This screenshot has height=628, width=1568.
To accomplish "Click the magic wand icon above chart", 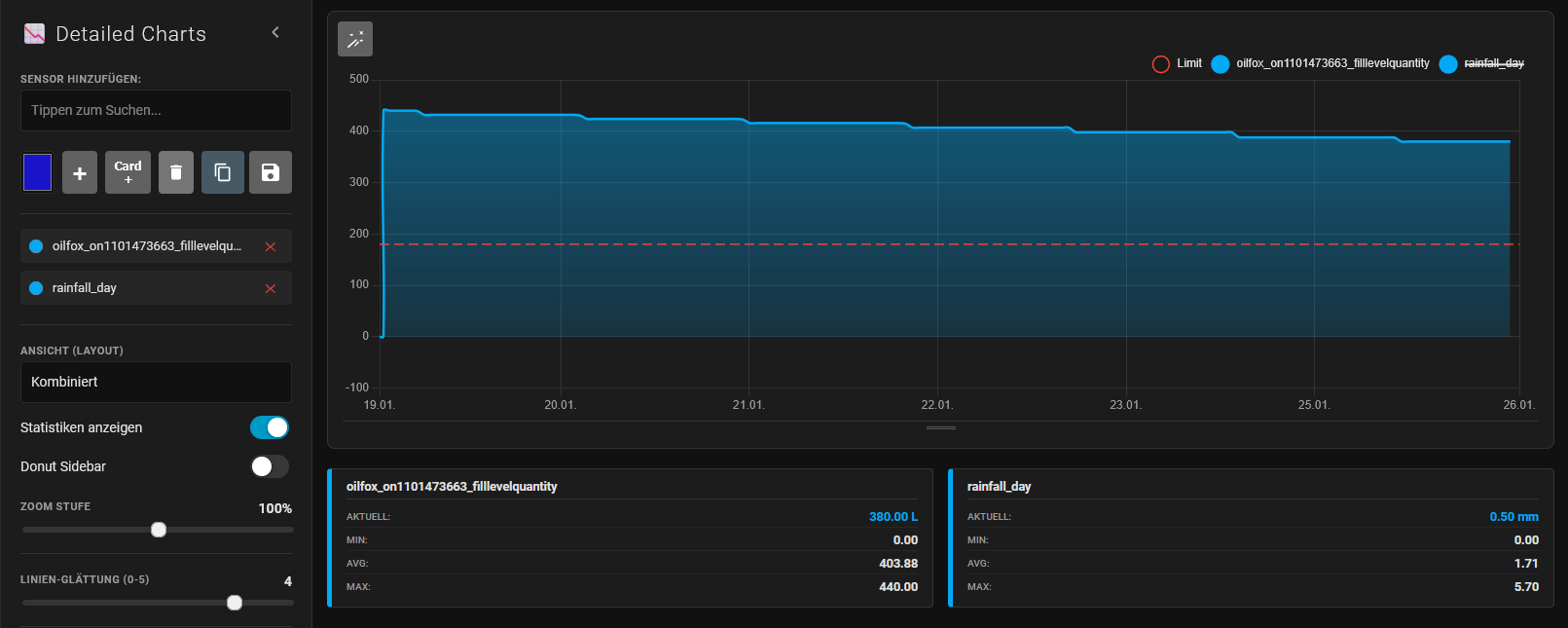I will click(355, 39).
